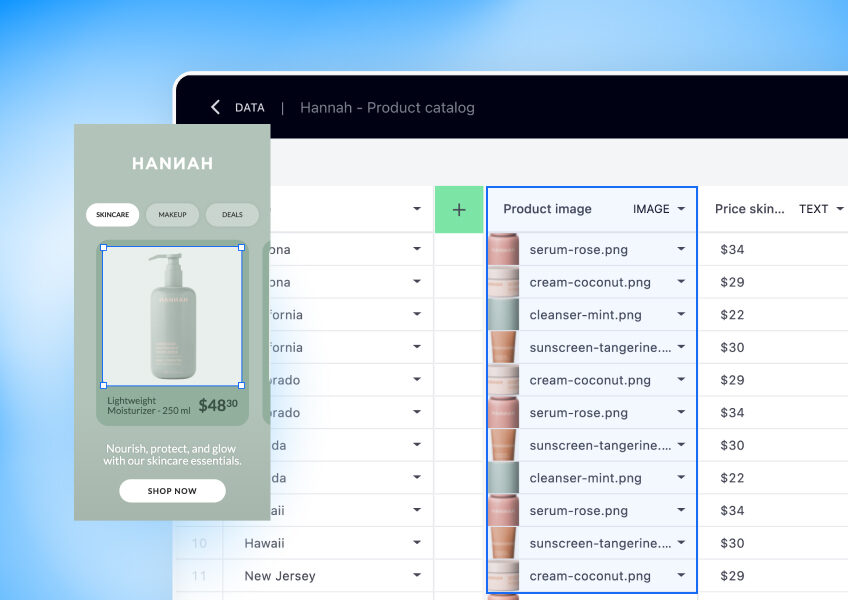Select row number 11 in the table

point(199,576)
